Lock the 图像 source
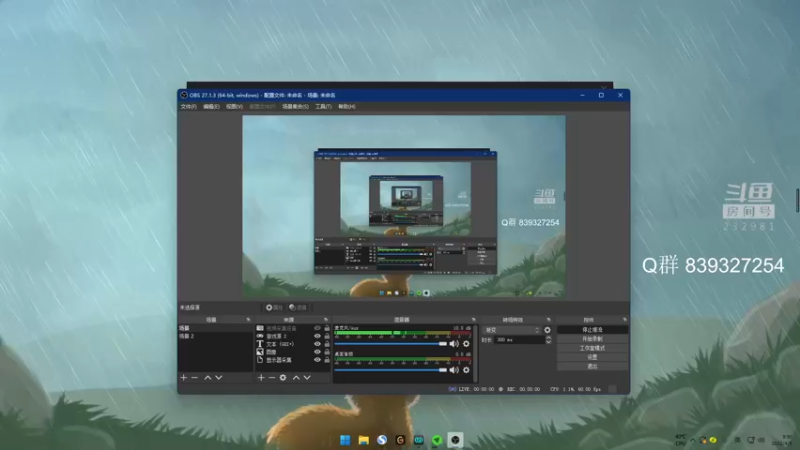This screenshot has height=450, width=800. pyautogui.click(x=327, y=352)
